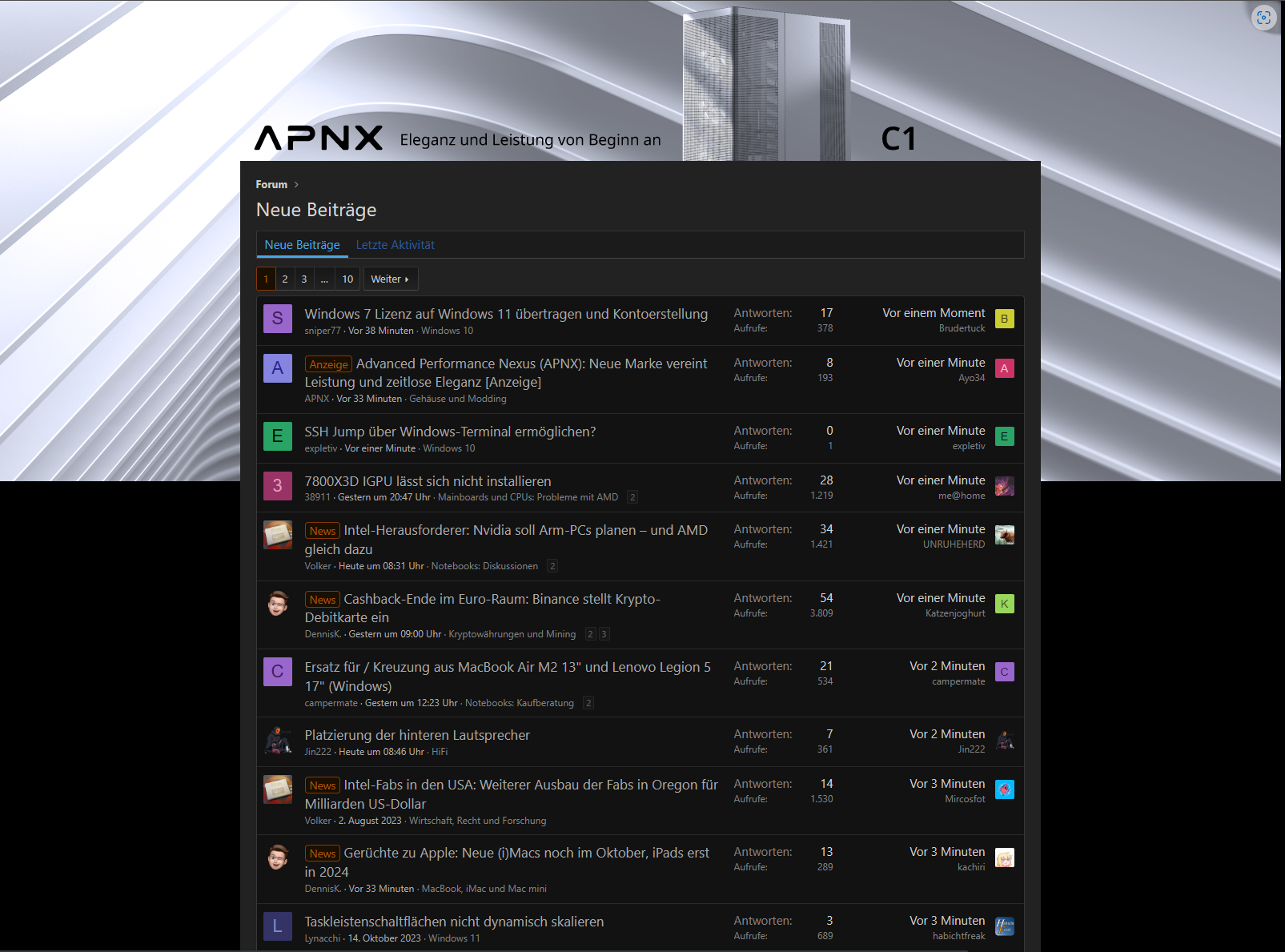The width and height of the screenshot is (1285, 952).
Task: Open Ayo34's red avatar
Action: [1005, 368]
